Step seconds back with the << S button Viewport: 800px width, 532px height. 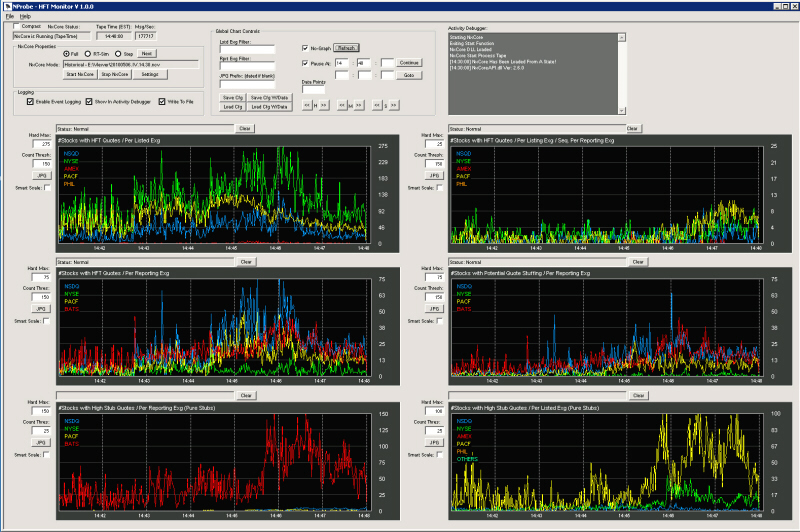tap(377, 105)
